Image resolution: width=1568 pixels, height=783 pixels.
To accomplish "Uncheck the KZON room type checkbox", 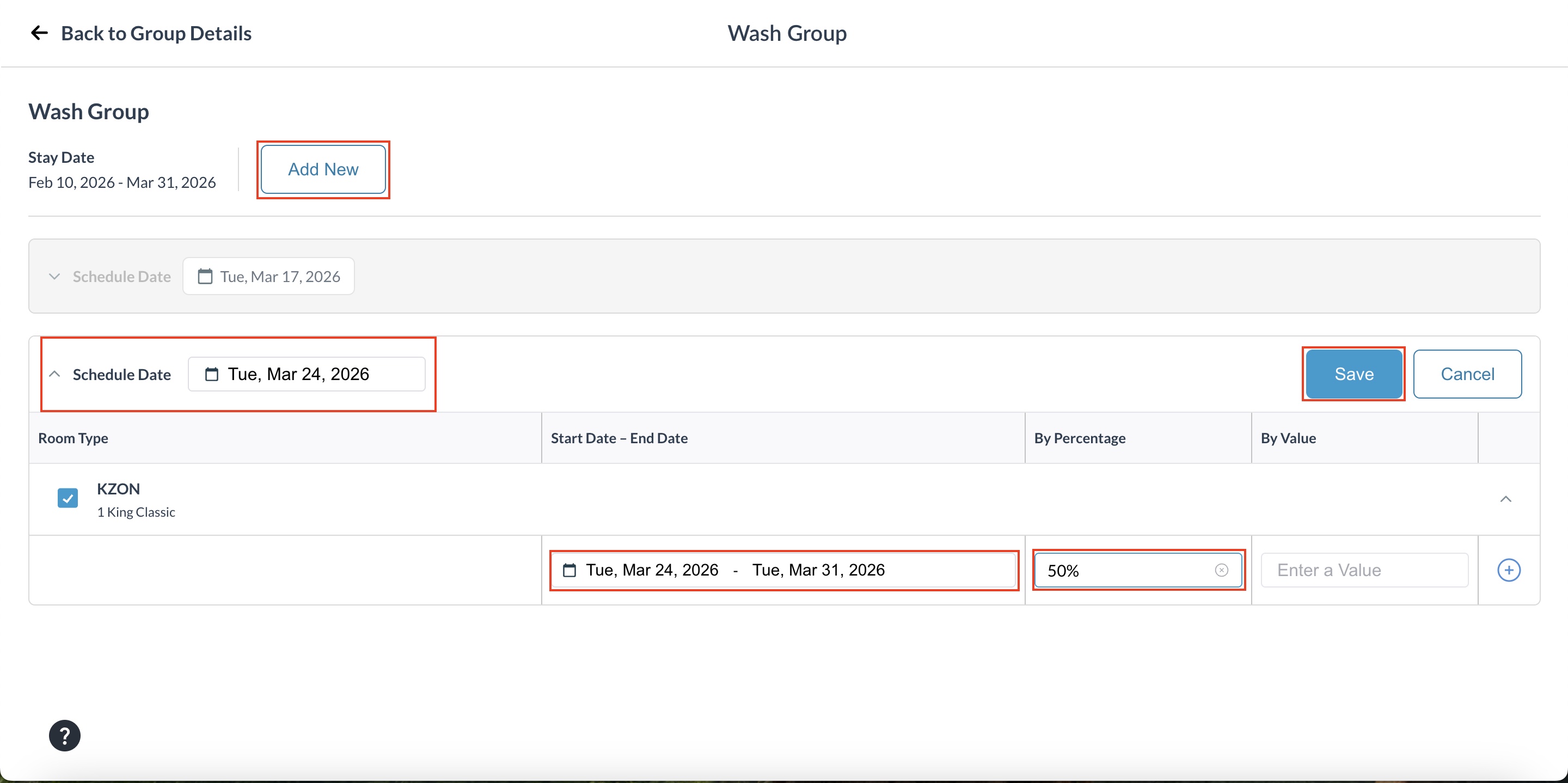I will tap(68, 498).
